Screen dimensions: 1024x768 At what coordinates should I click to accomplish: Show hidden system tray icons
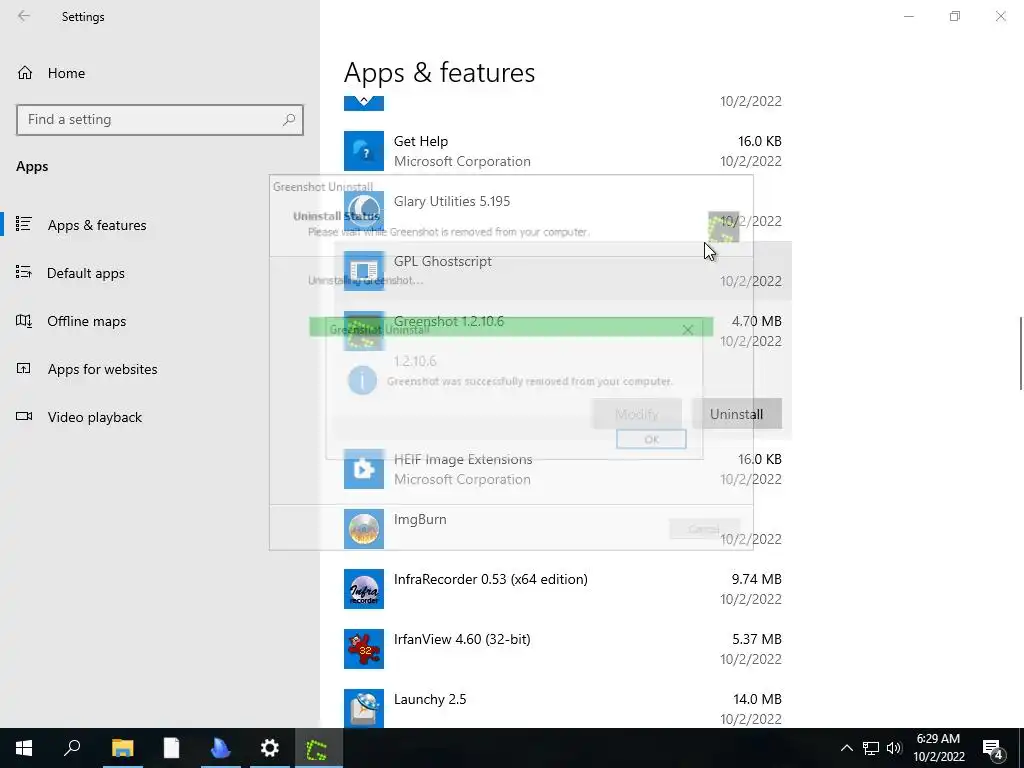point(846,748)
